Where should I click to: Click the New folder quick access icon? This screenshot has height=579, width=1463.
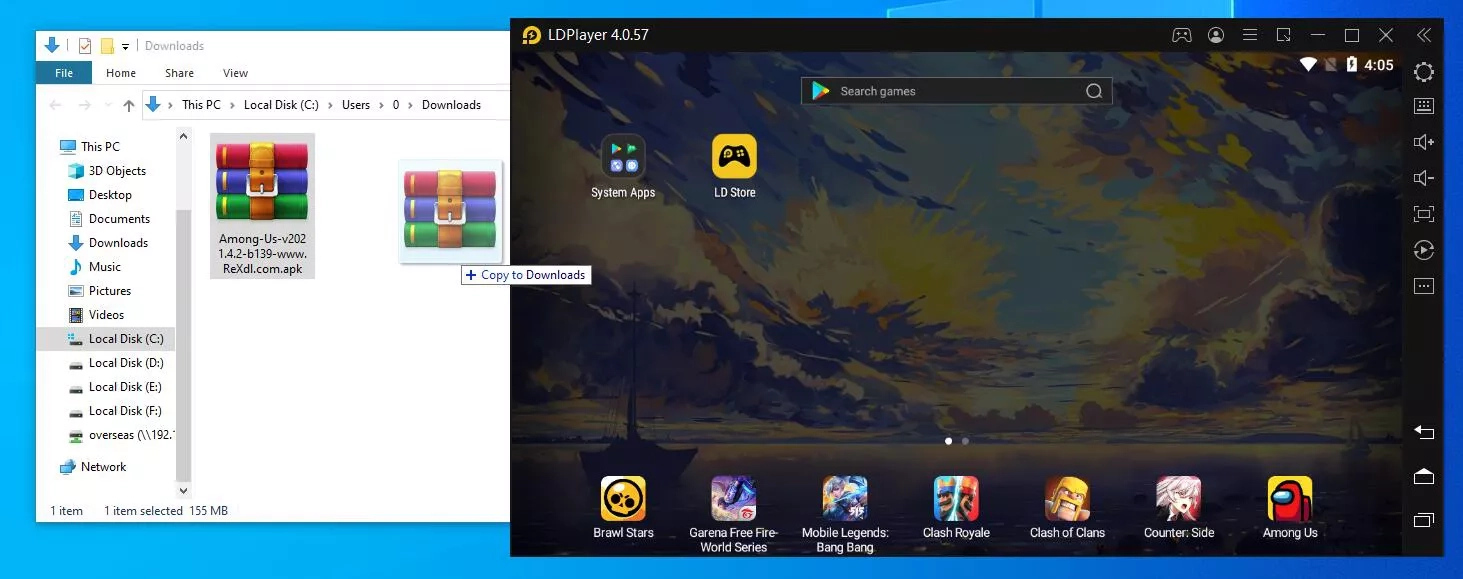coord(107,46)
